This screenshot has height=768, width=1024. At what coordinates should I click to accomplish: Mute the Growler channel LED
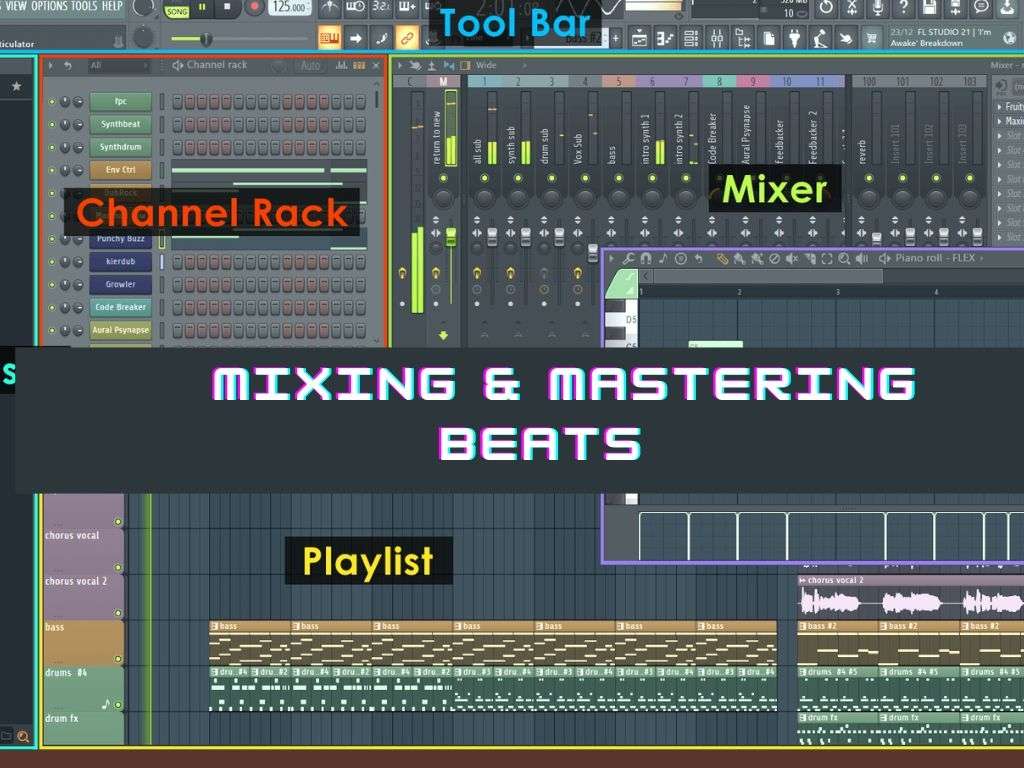pyautogui.click(x=52, y=285)
